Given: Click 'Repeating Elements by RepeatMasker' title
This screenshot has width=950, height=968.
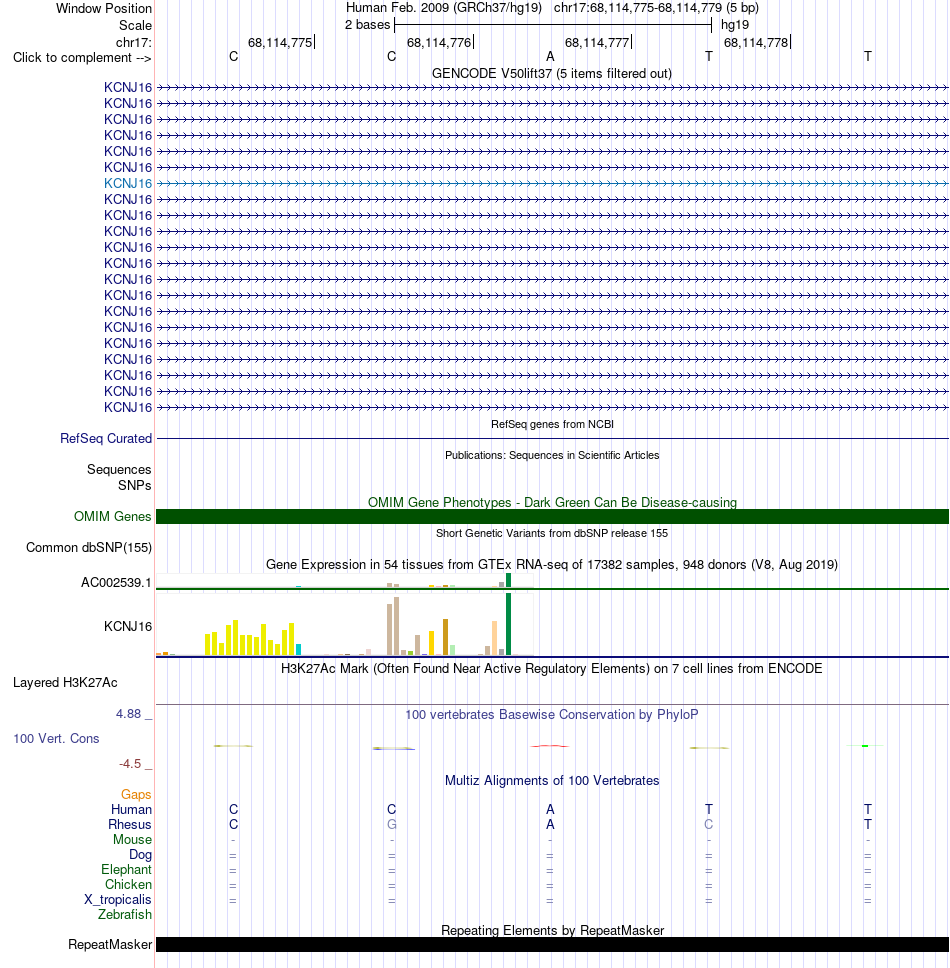Looking at the screenshot, I should 552,930.
